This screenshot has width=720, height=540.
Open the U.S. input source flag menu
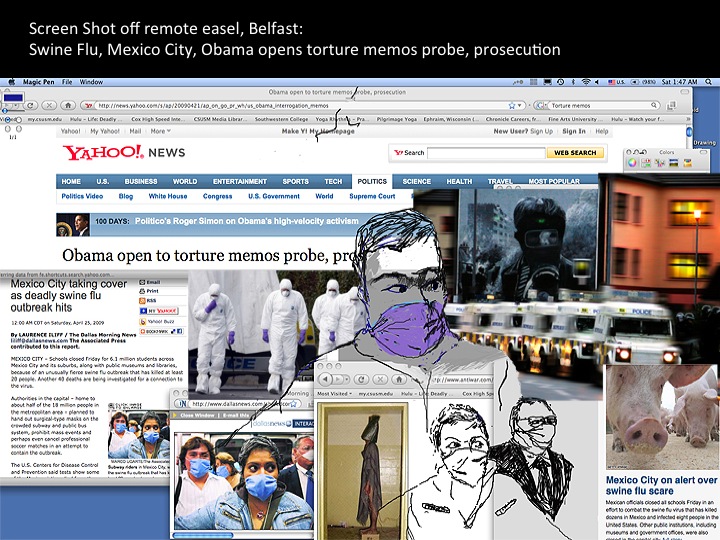coord(617,82)
